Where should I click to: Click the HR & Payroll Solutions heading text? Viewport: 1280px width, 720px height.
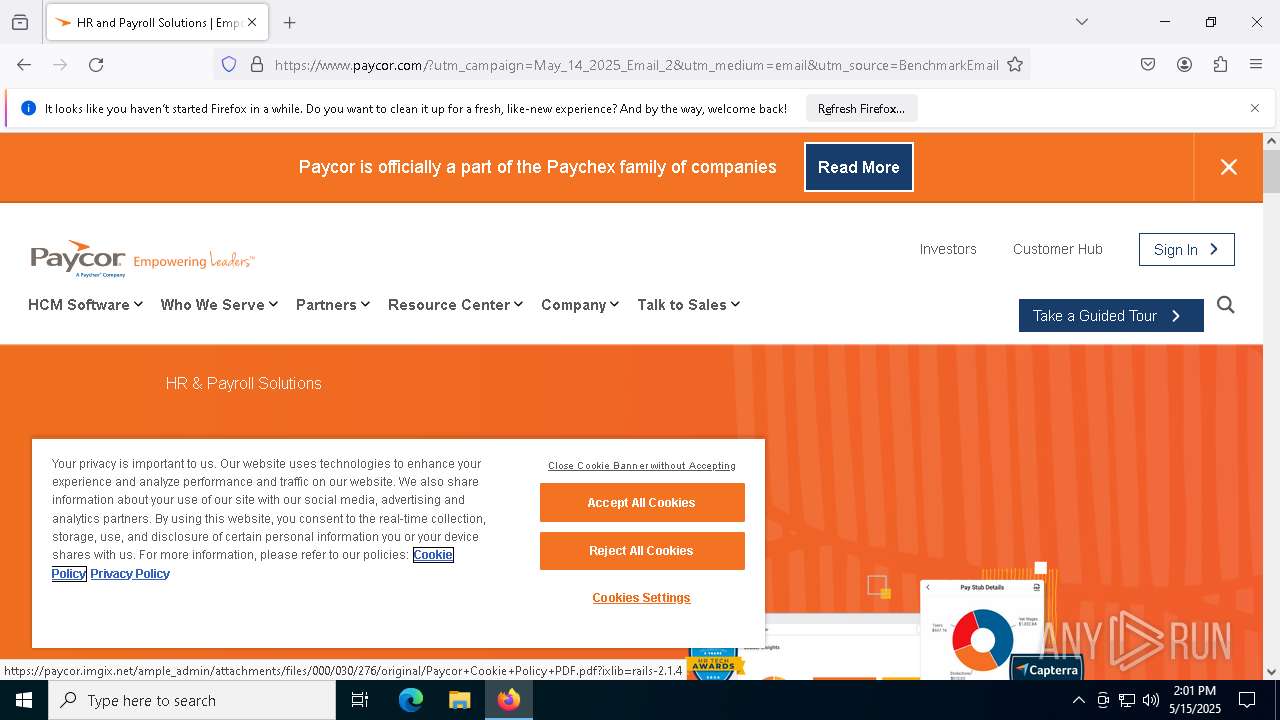243,383
